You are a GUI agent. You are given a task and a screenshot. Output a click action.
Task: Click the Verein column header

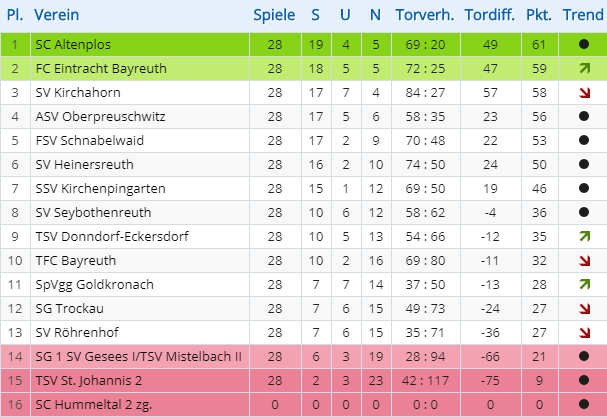(56, 16)
